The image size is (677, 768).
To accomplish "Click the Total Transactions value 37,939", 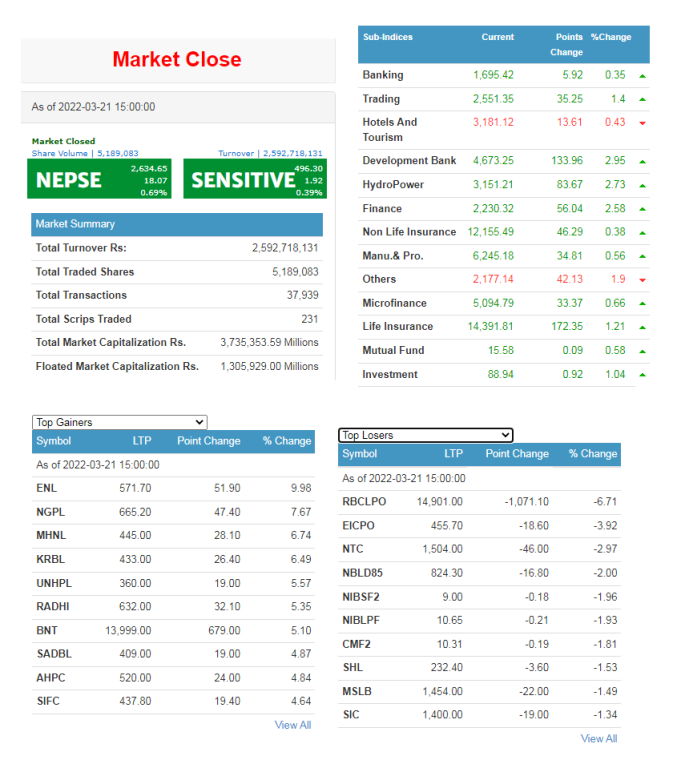I will (x=303, y=295).
